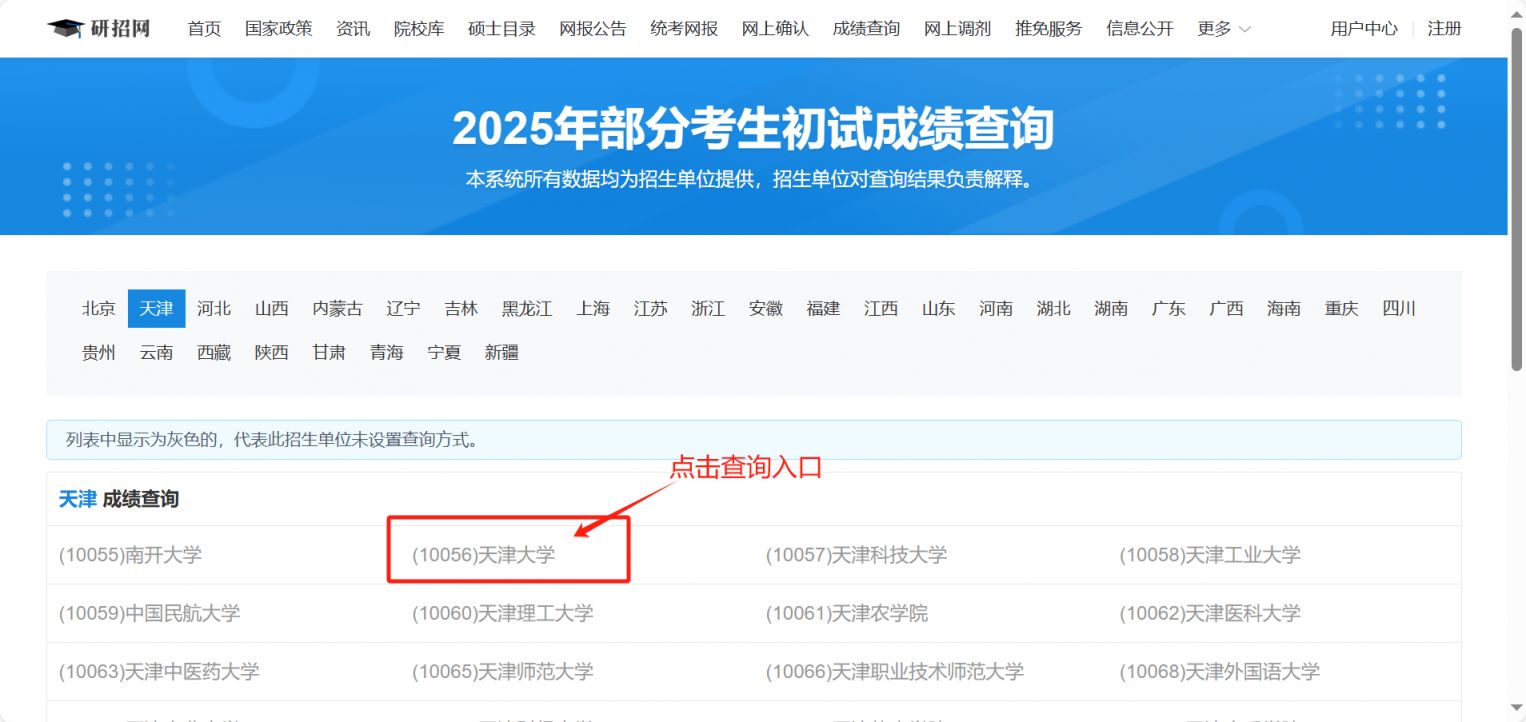This screenshot has height=722, width=1526.
Task: Select 黑龙江 province
Action: coord(527,309)
